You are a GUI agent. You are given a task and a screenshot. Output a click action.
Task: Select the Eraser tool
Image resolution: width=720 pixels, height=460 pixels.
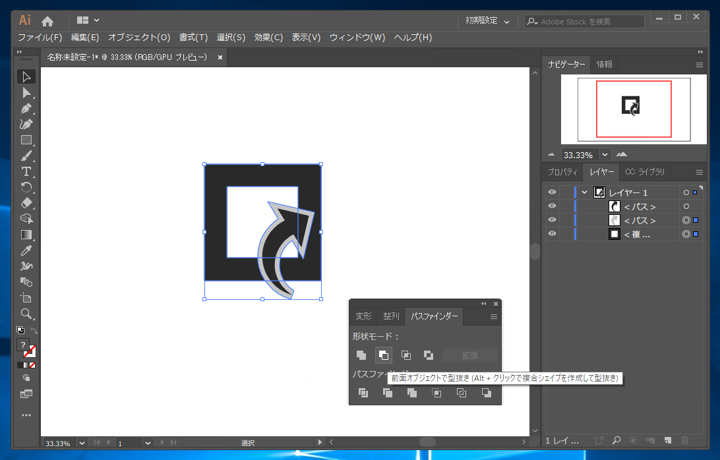point(26,203)
